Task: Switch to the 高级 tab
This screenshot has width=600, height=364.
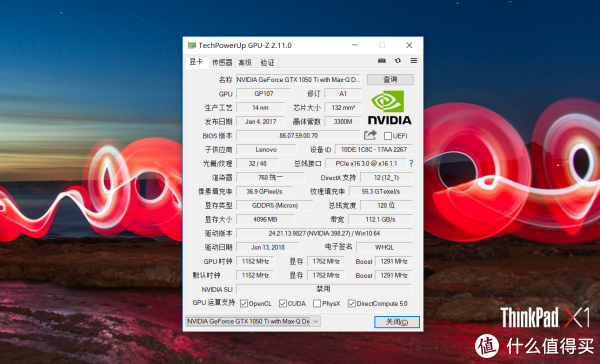Action: point(245,62)
